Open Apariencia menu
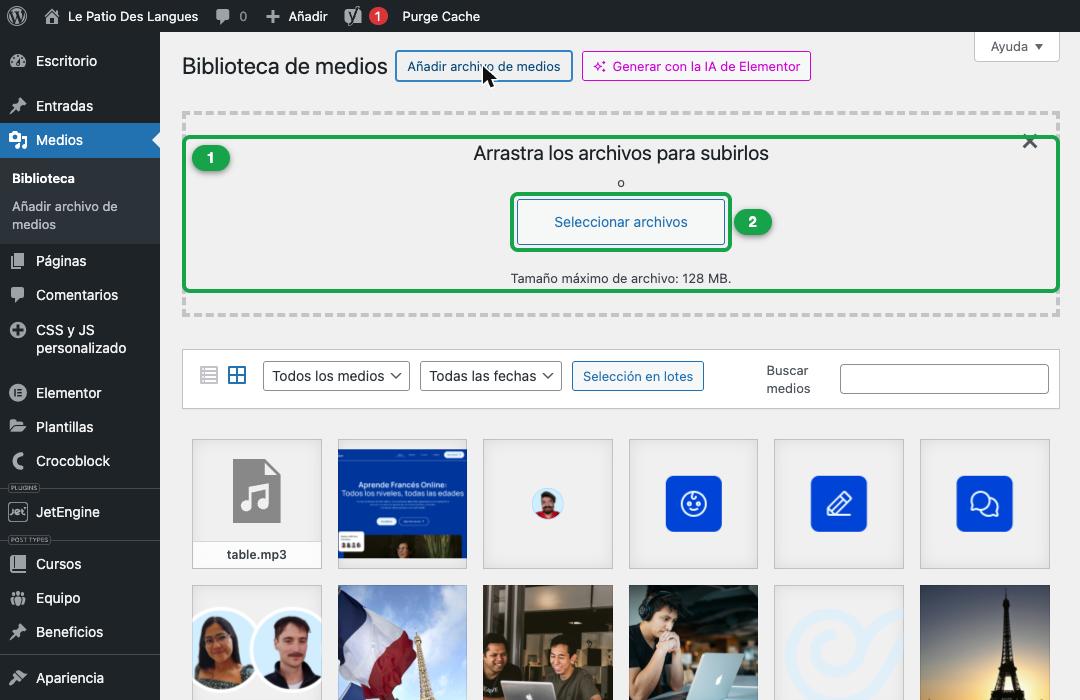Viewport: 1080px width, 700px height. point(80,677)
